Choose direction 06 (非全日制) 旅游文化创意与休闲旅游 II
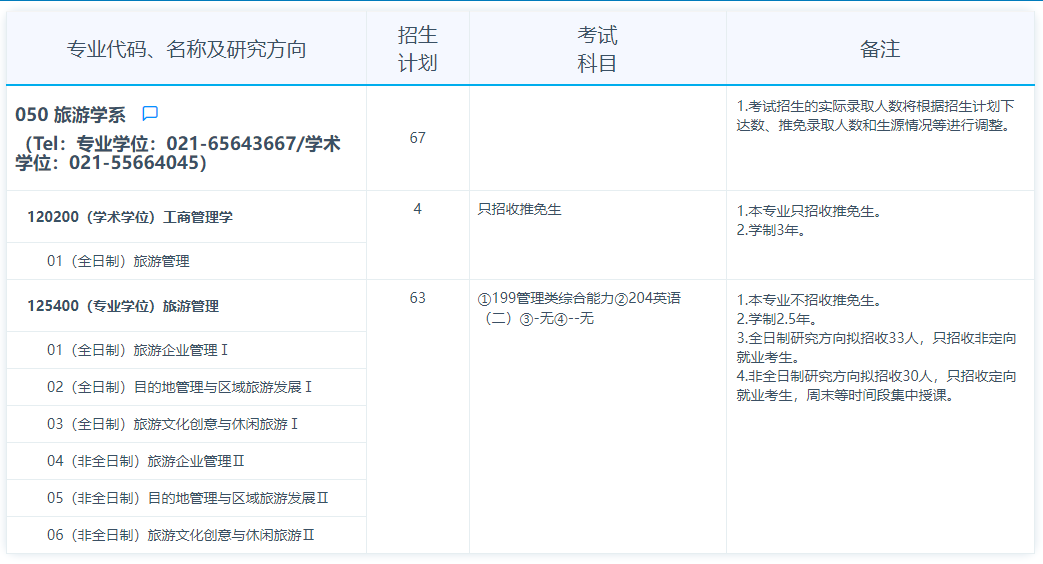The width and height of the screenshot is (1043, 564). click(x=181, y=535)
